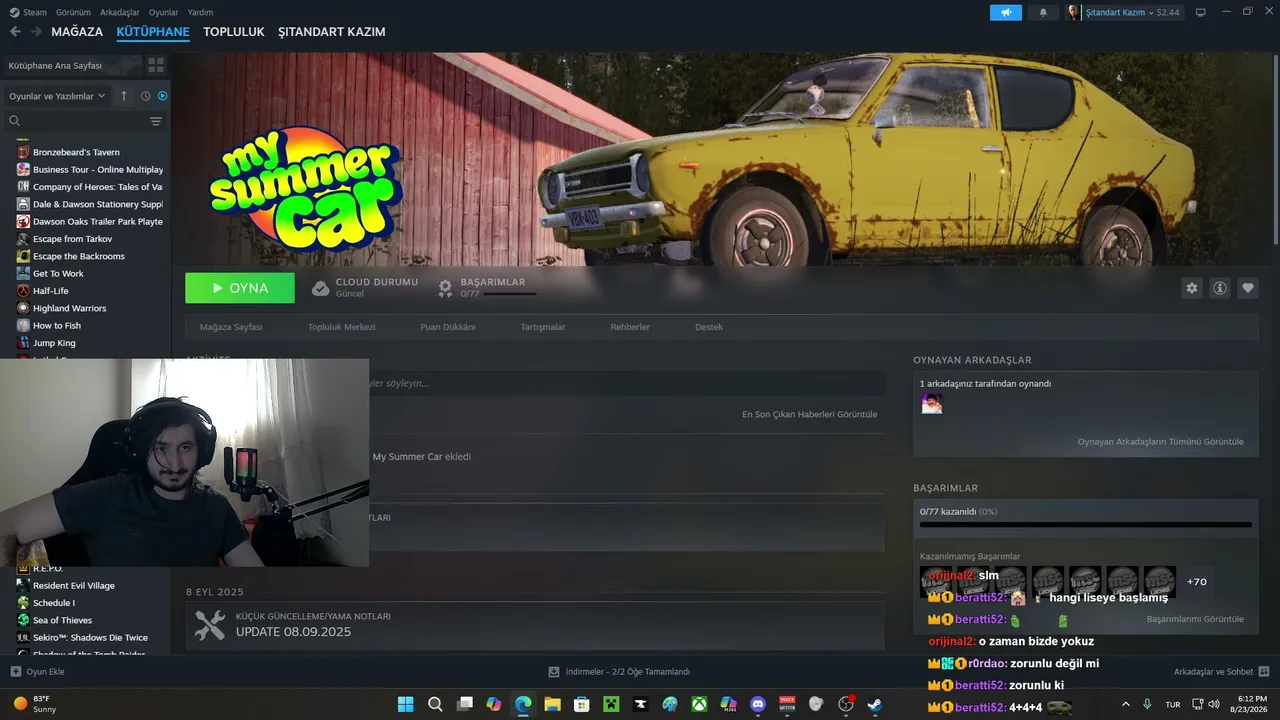
Task: Click the Oyun Ekle label
Action: pos(45,672)
